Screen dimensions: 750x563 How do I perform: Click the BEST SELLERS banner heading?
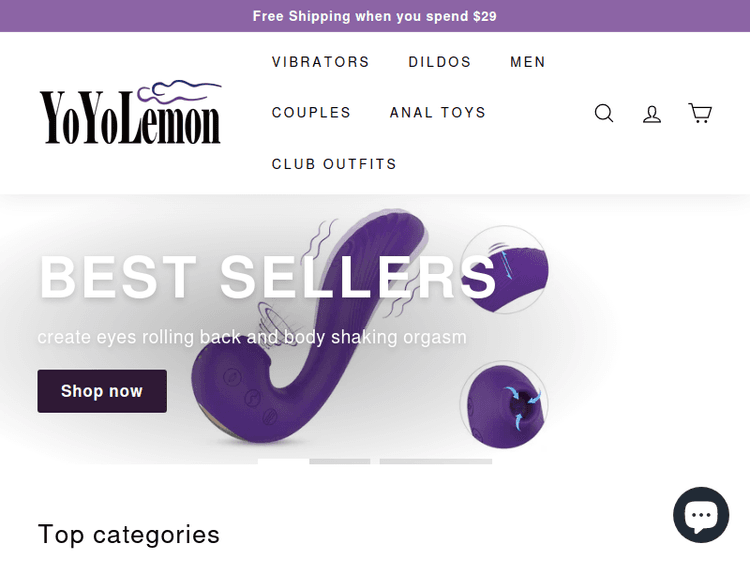coord(267,277)
